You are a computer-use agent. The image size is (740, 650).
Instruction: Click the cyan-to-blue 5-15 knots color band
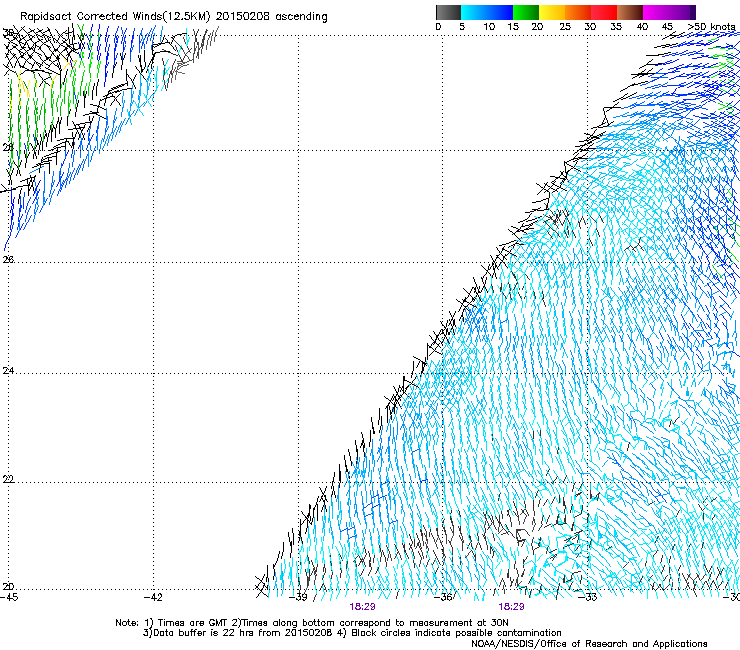tap(487, 12)
